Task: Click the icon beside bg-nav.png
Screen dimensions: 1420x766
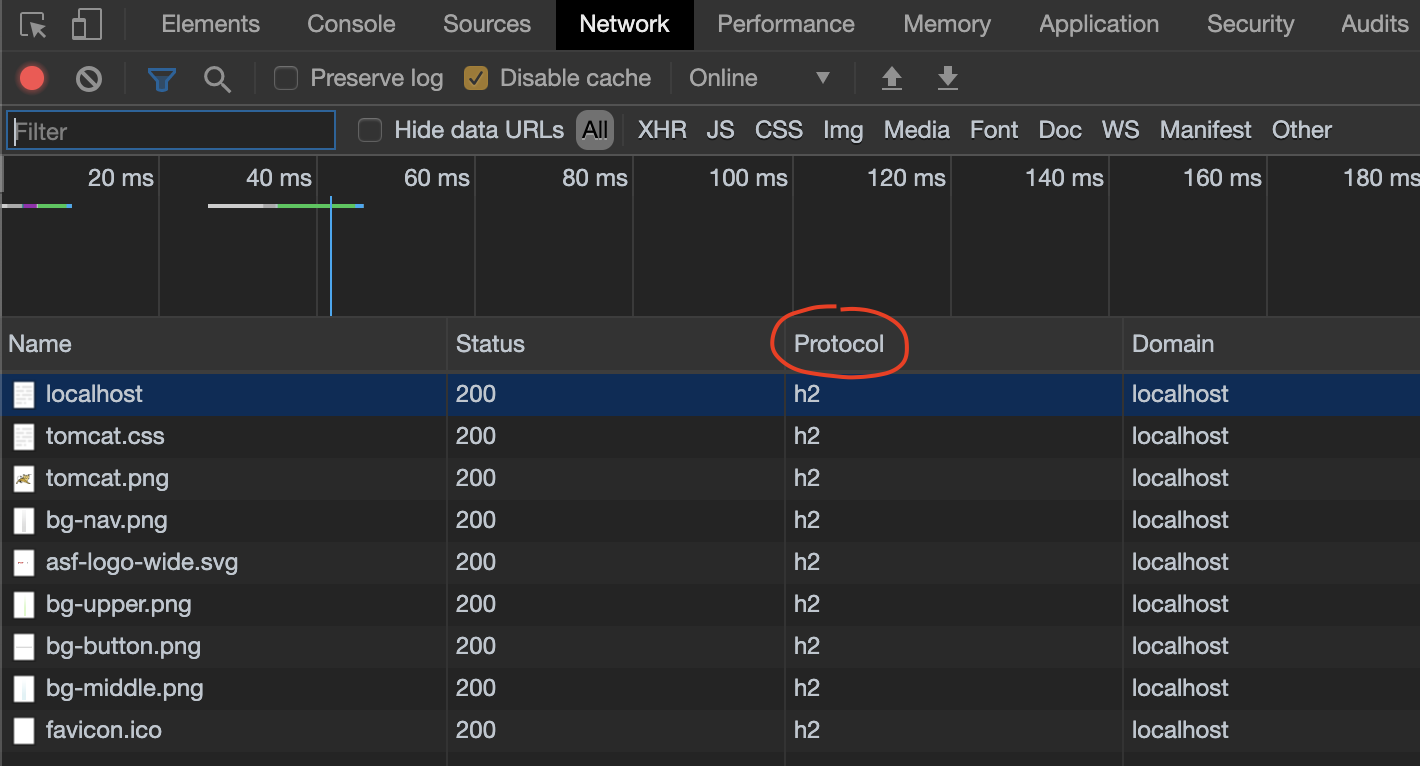Action: (24, 520)
